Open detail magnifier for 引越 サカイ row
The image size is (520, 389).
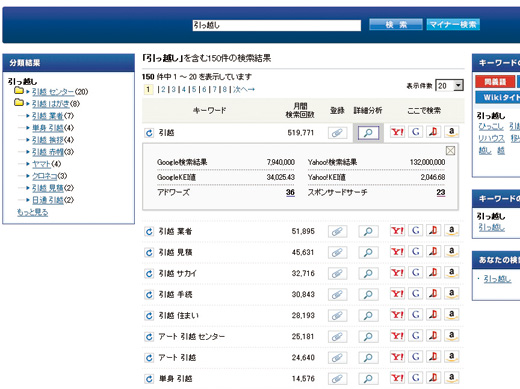368,274
